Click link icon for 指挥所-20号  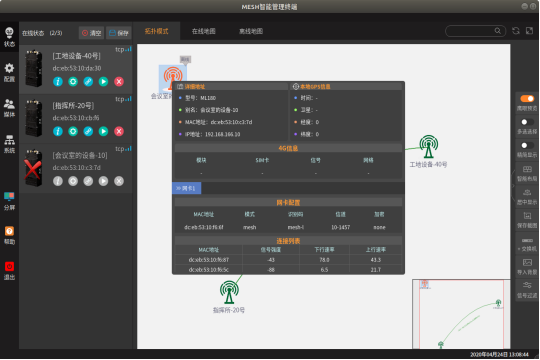(x=88, y=131)
